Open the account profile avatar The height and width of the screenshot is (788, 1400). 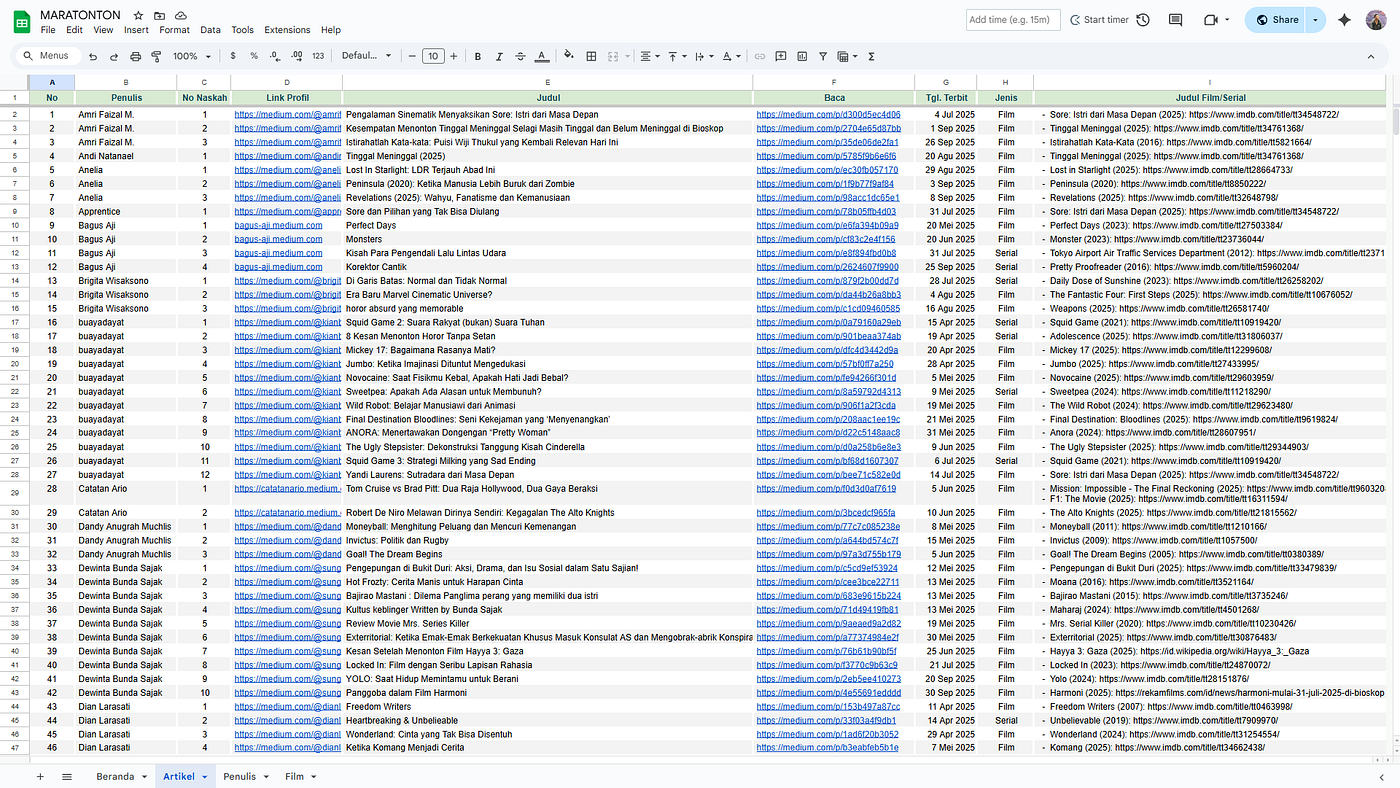click(1376, 20)
